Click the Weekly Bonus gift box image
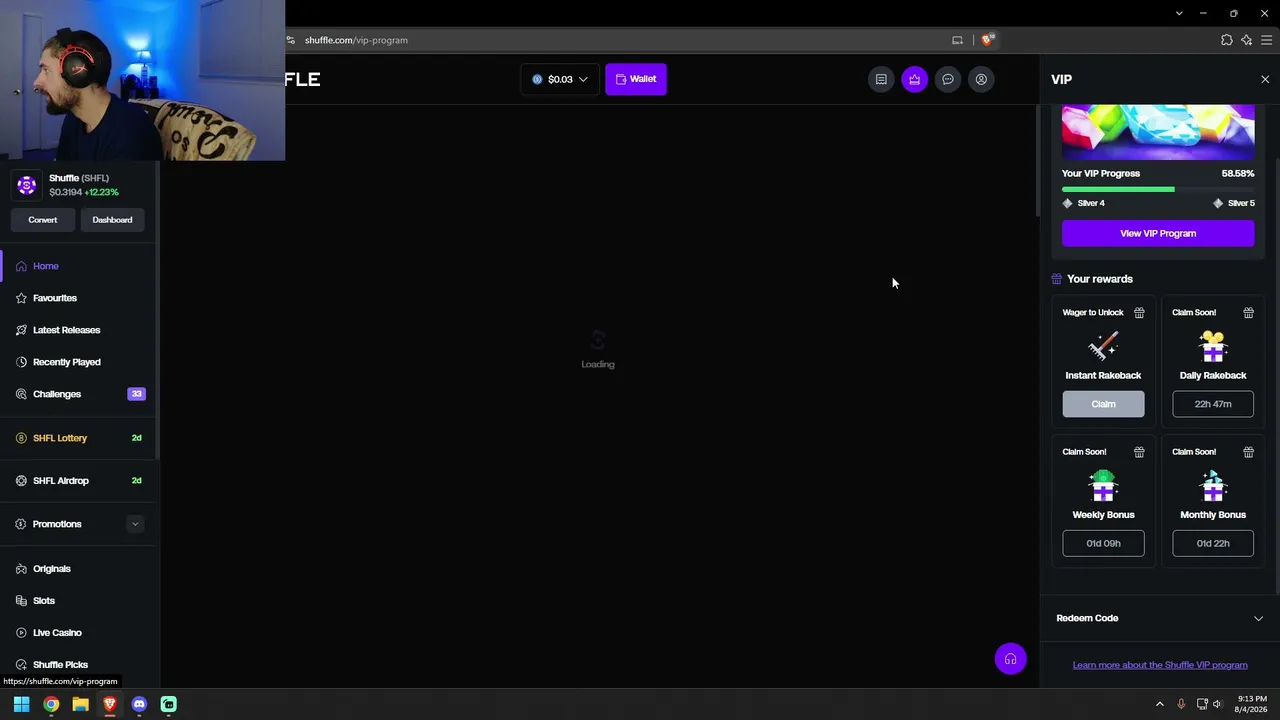Image resolution: width=1280 pixels, height=720 pixels. click(x=1103, y=485)
